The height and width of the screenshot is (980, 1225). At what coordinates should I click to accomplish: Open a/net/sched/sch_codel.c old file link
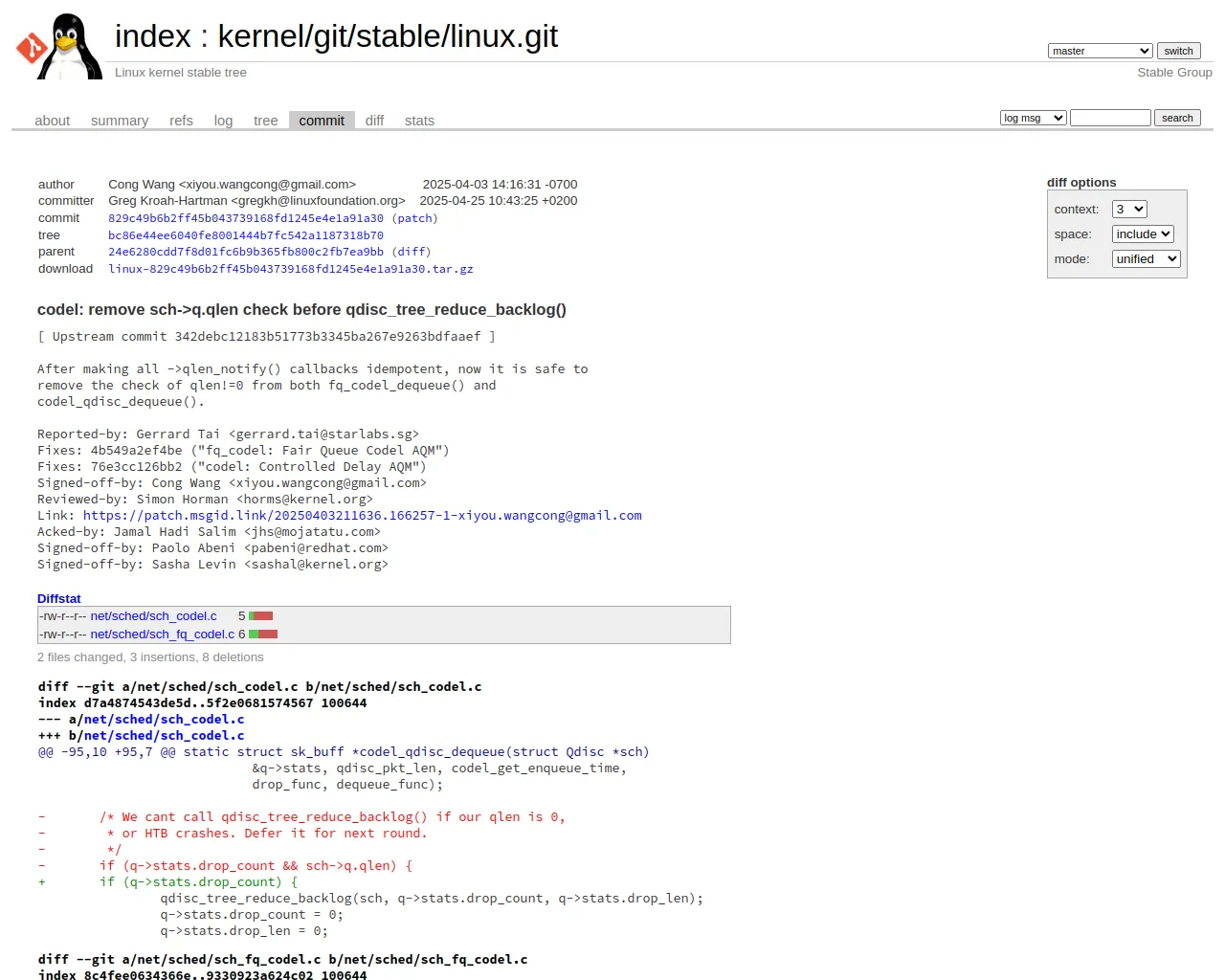pos(164,720)
